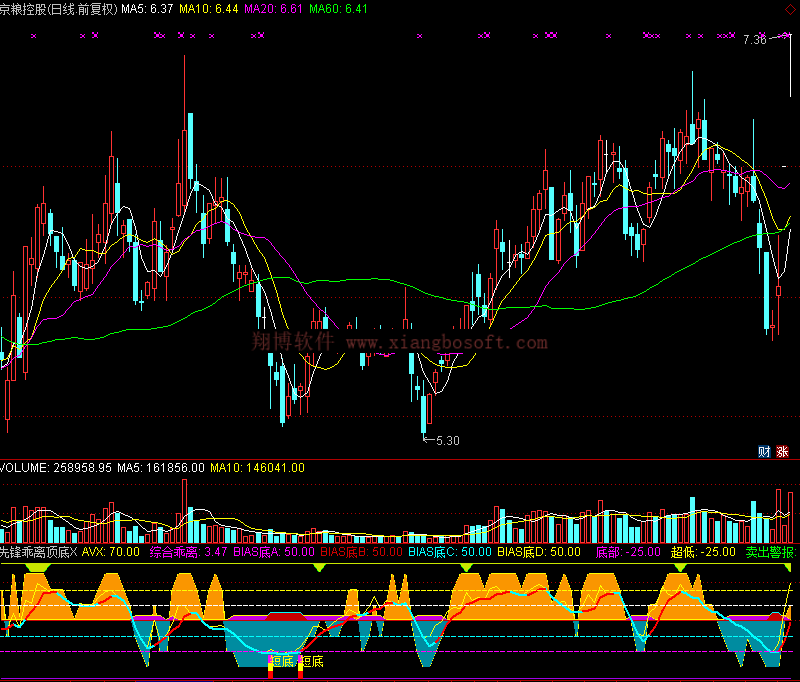Select the AVX: 70.00 value

[111, 552]
